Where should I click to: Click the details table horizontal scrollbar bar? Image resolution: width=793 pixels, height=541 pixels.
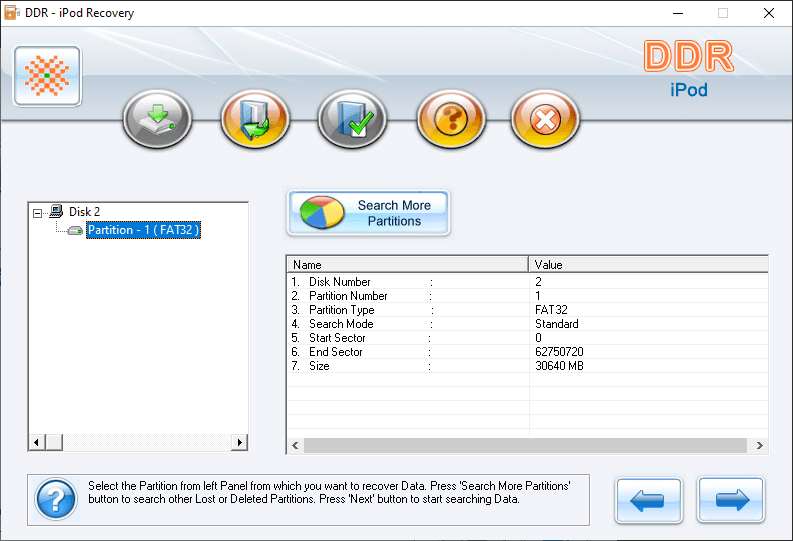tap(525, 445)
